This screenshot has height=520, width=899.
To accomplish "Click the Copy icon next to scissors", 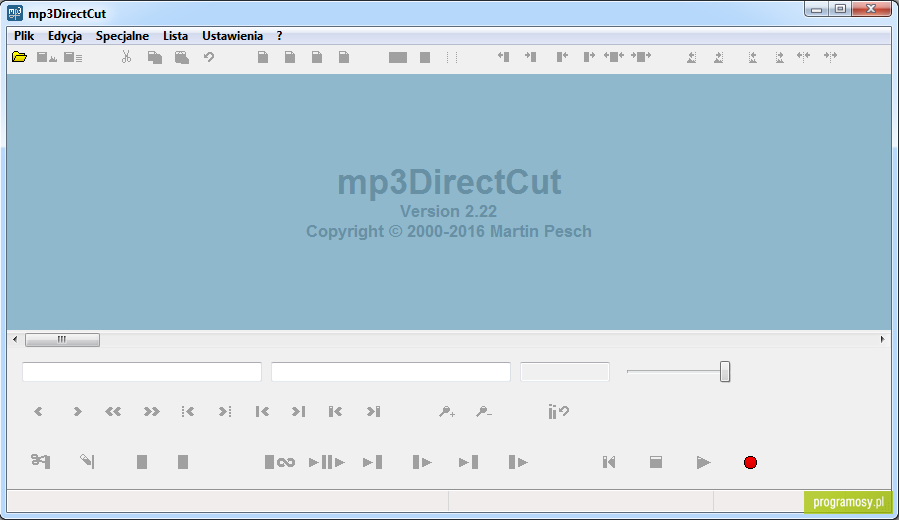I will pos(154,57).
